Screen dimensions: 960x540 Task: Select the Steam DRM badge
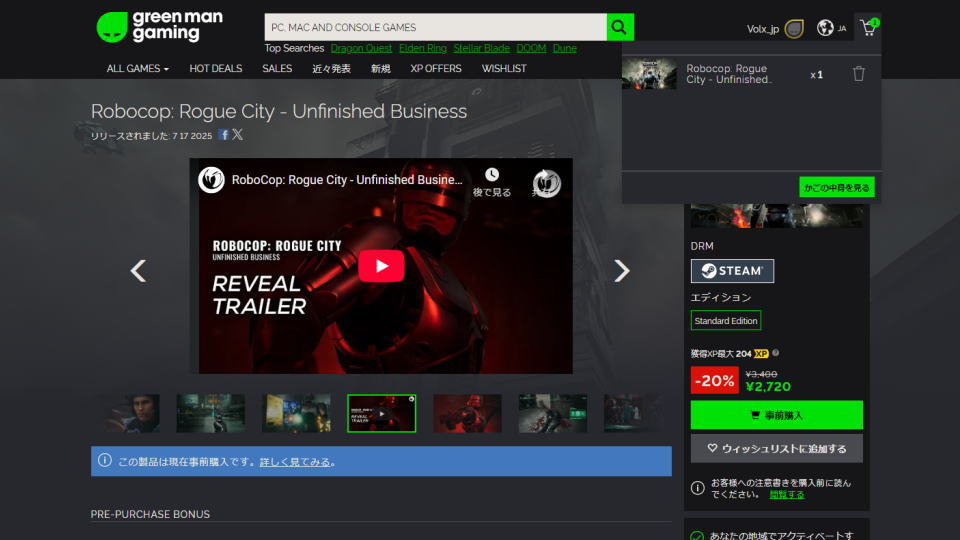pos(732,271)
